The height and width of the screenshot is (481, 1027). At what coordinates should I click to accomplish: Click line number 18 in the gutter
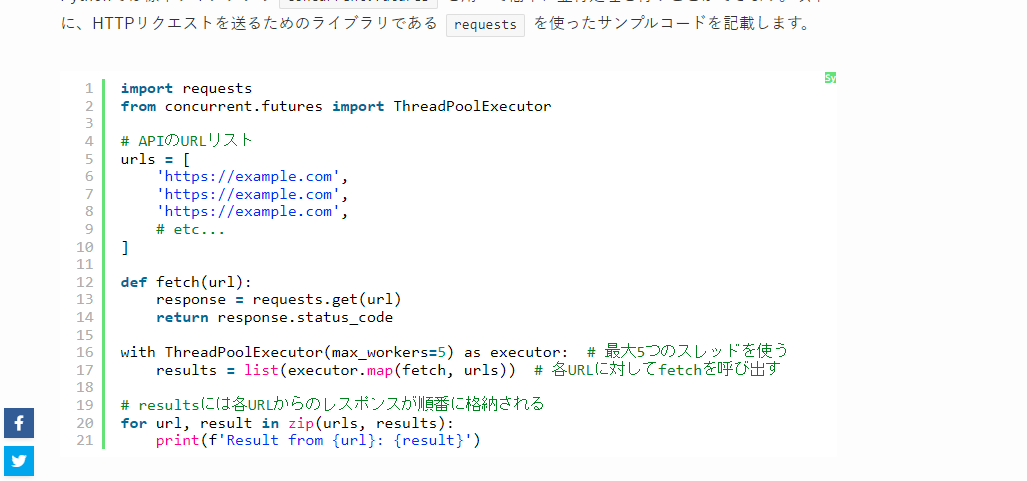[85, 388]
